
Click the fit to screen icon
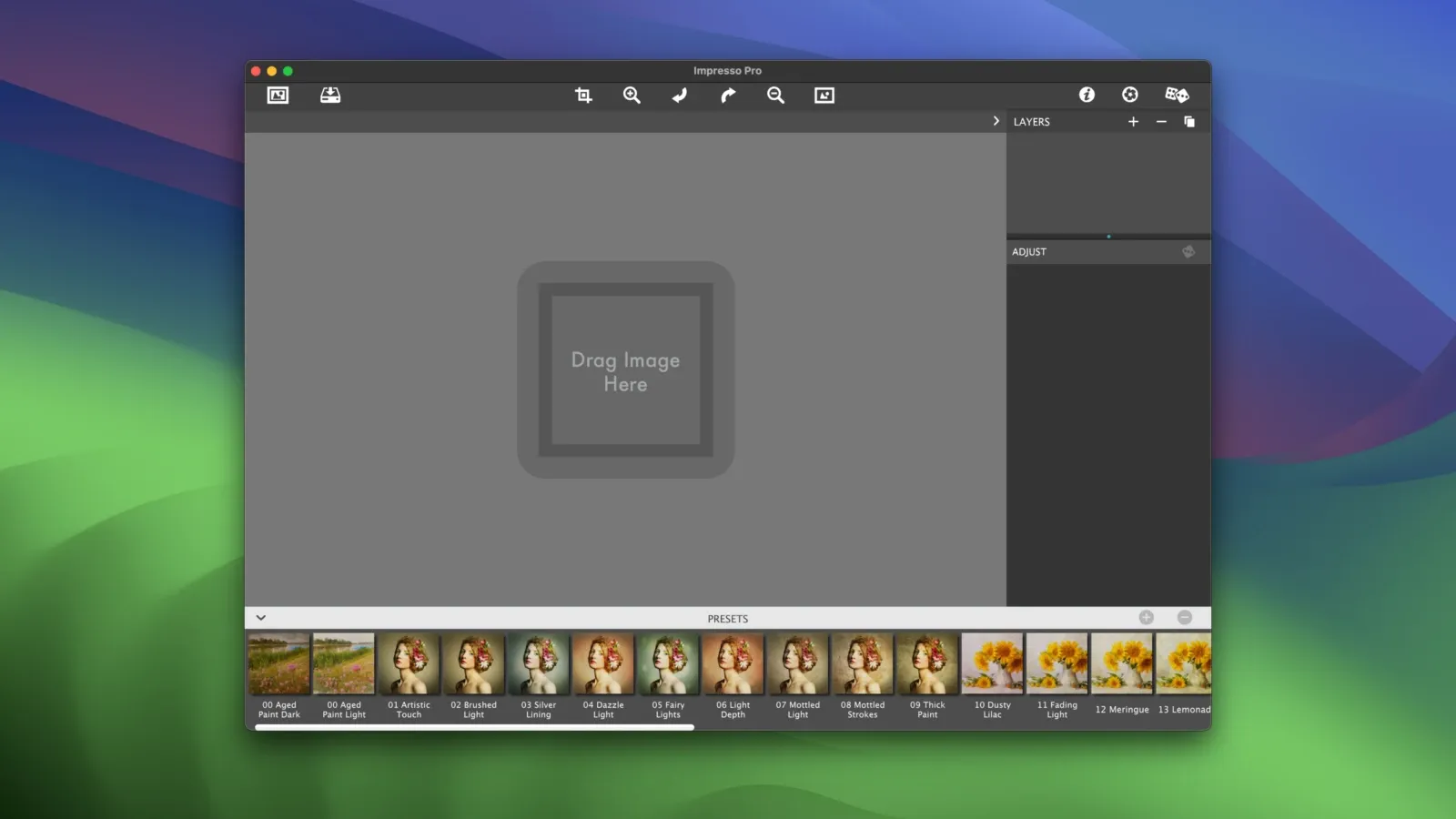[x=824, y=96]
